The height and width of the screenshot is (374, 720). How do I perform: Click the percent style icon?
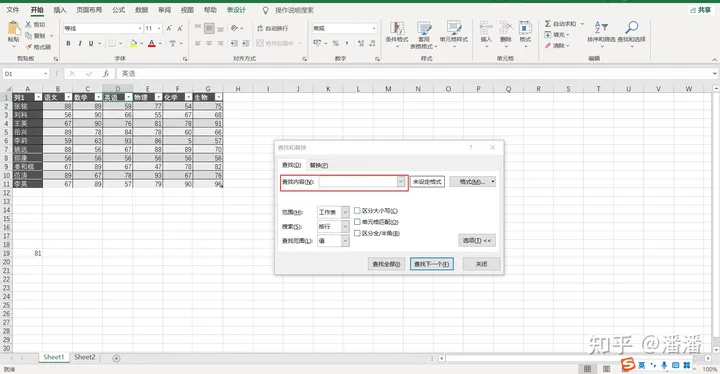click(x=336, y=43)
